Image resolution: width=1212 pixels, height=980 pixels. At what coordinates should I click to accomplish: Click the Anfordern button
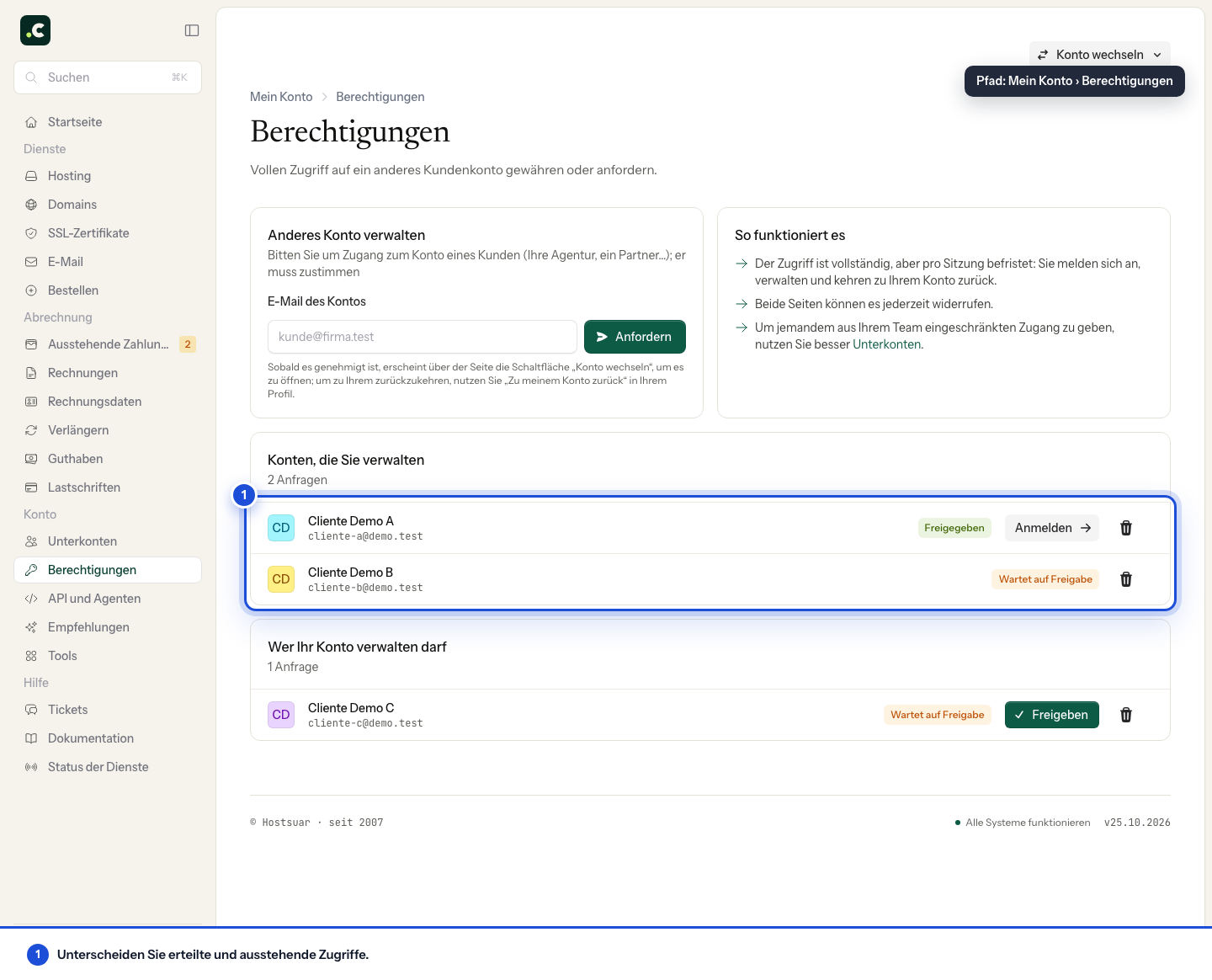click(x=635, y=337)
